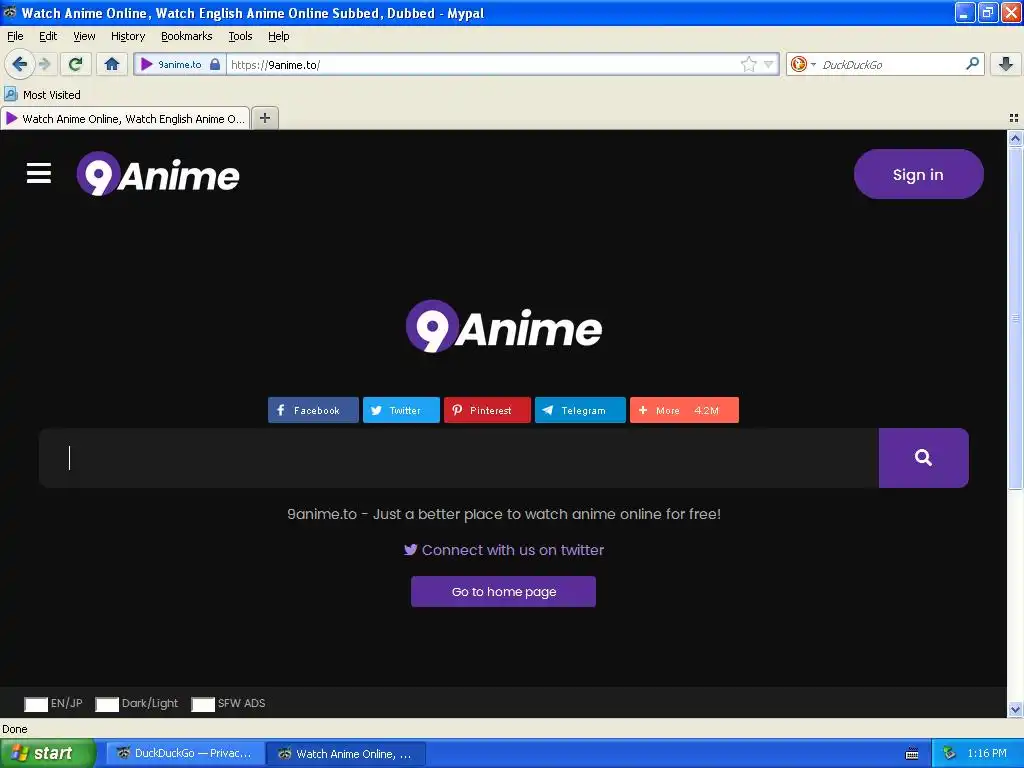Click the network tray icon near clock
The height and width of the screenshot is (768, 1024).
[x=950, y=754]
